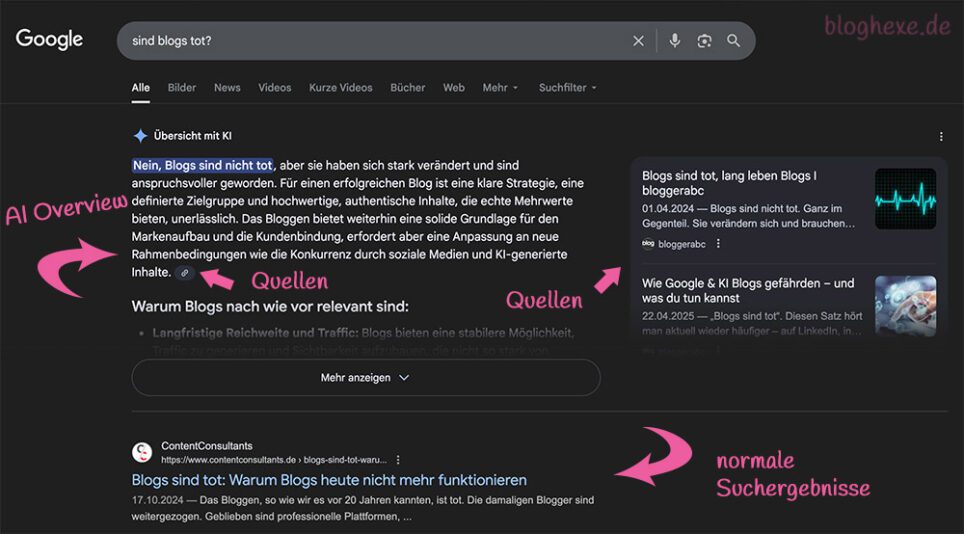This screenshot has width=964, height=534.
Task: Click the ContentConsultants site name
Action: [x=207, y=446]
